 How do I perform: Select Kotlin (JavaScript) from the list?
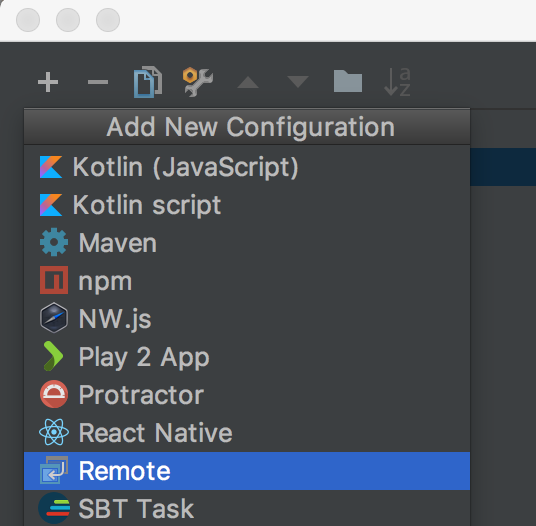point(247,167)
